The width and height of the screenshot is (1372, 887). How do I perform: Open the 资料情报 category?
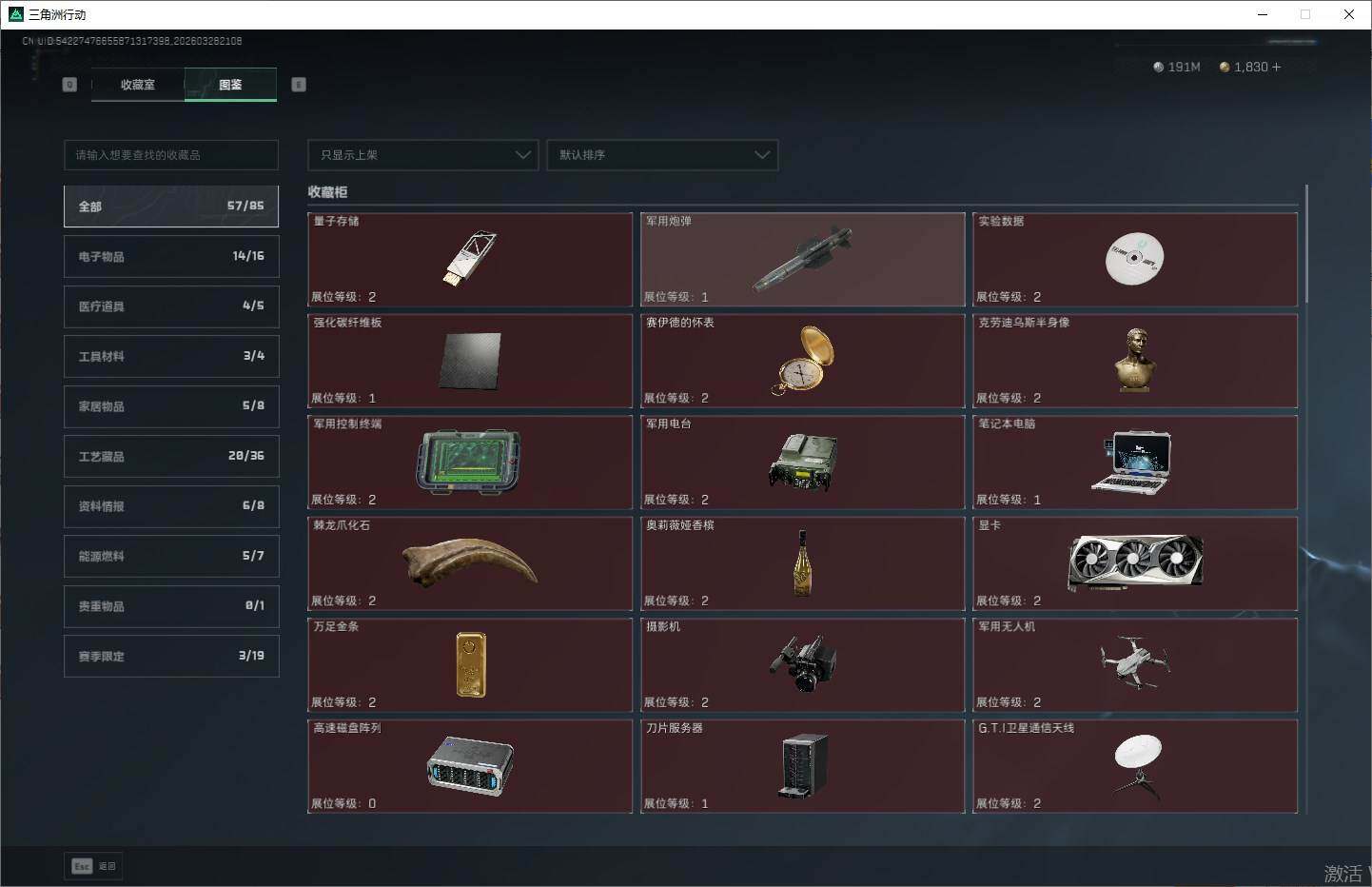(171, 506)
